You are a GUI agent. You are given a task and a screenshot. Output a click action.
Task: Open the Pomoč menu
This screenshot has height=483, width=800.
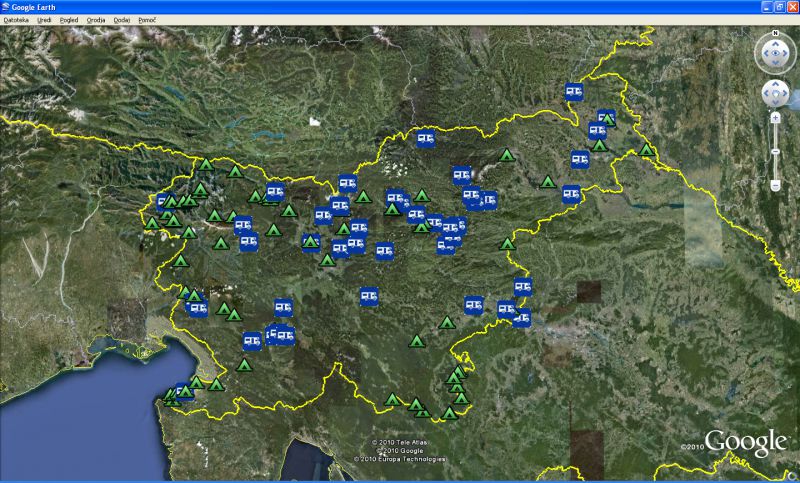[147, 20]
